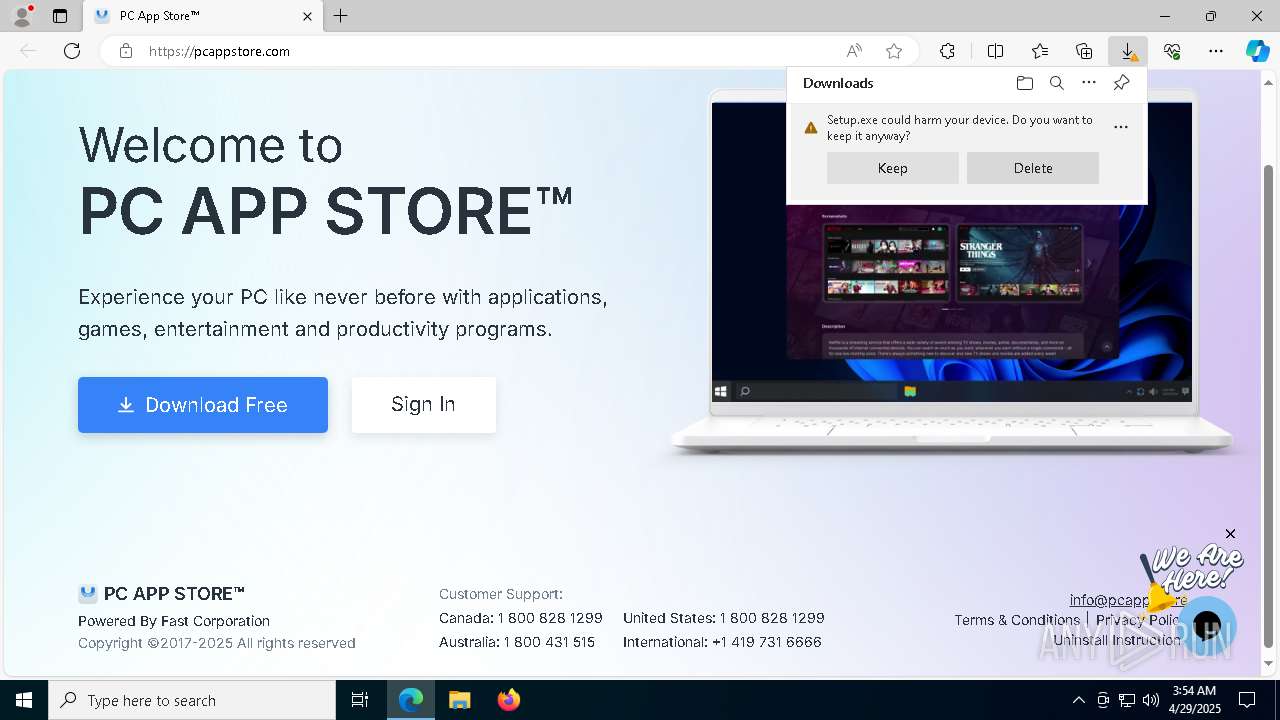Click the network tray icon
The image size is (1280, 720).
[x=1127, y=700]
